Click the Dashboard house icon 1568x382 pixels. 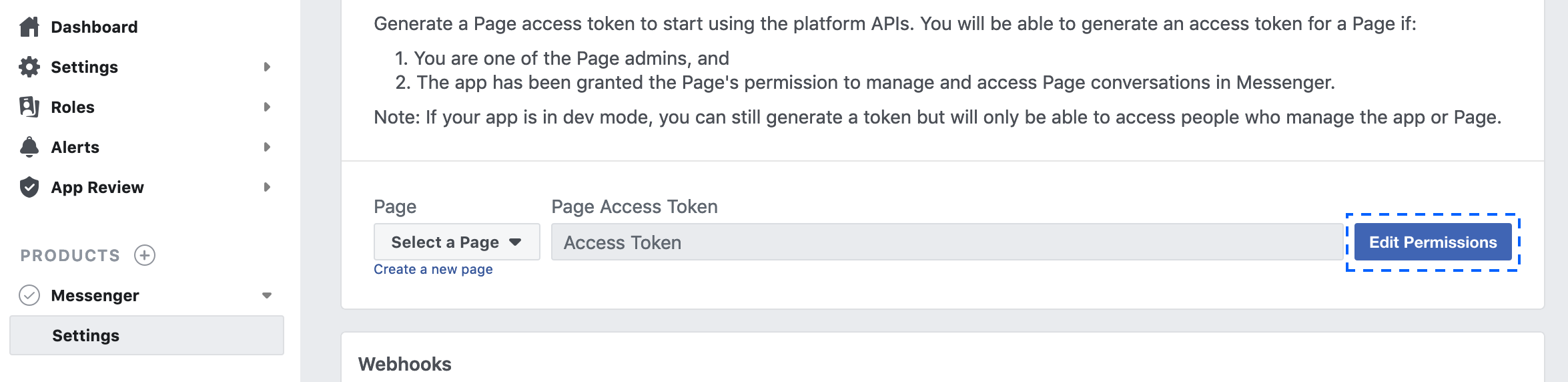pyautogui.click(x=29, y=27)
